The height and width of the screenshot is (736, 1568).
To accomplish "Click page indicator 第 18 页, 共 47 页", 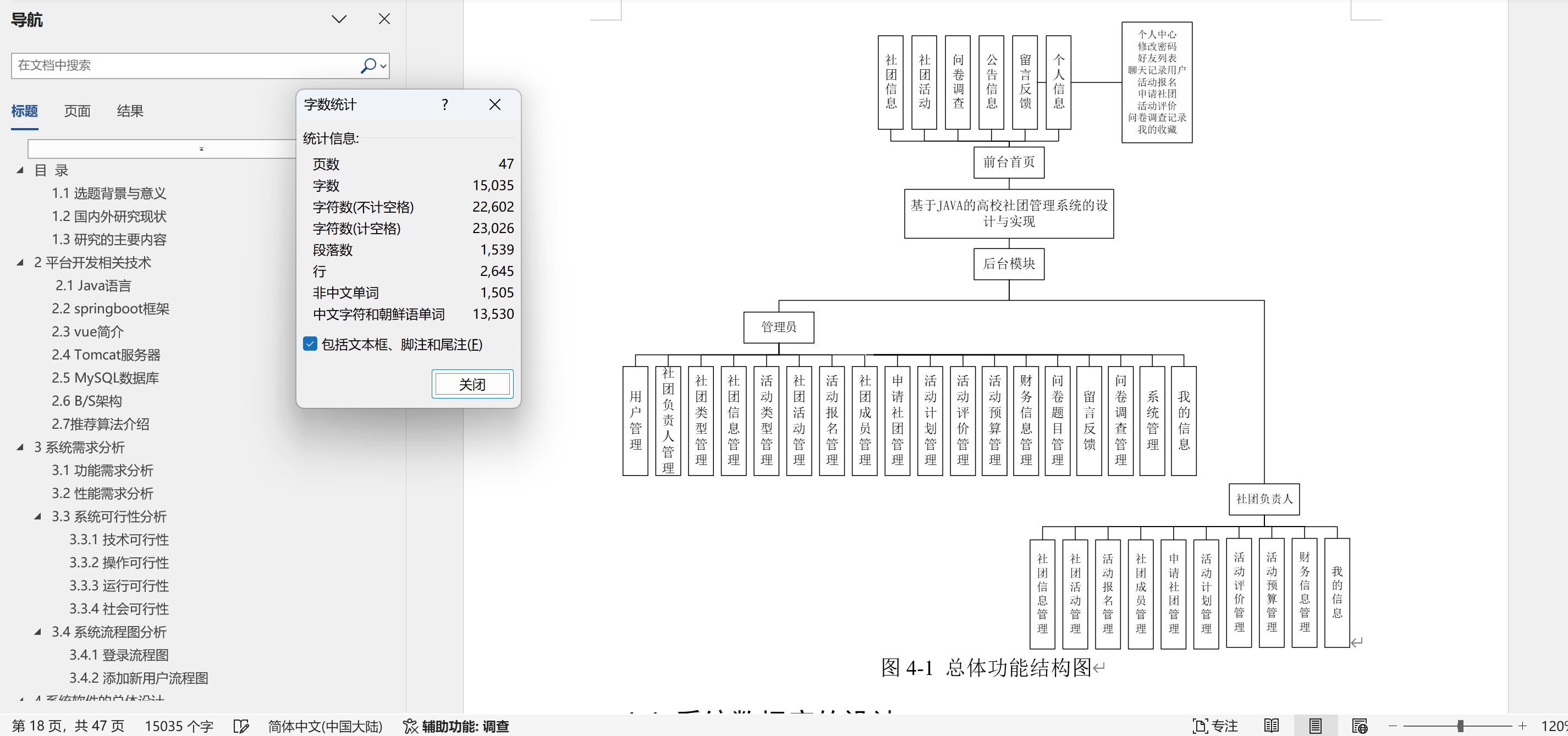I will [68, 726].
